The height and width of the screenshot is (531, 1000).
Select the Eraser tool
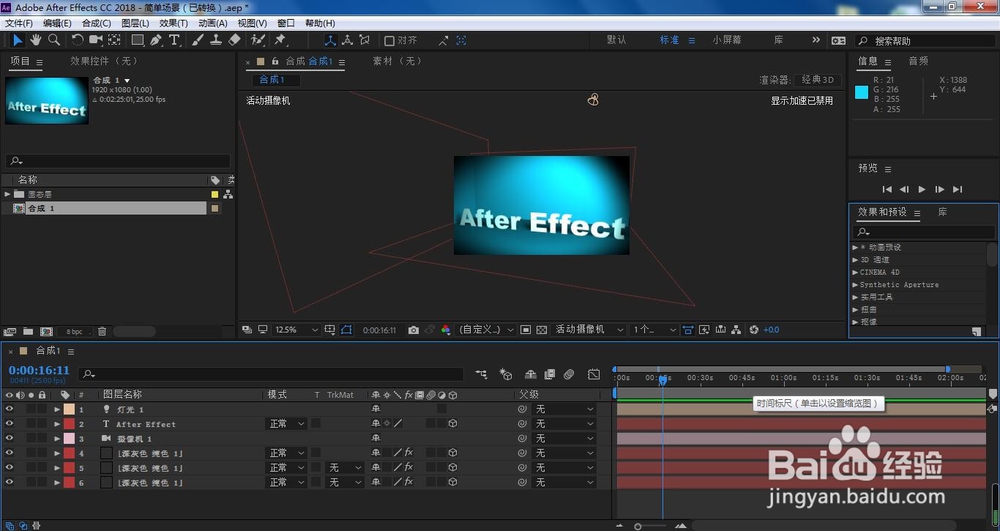pyautogui.click(x=235, y=40)
